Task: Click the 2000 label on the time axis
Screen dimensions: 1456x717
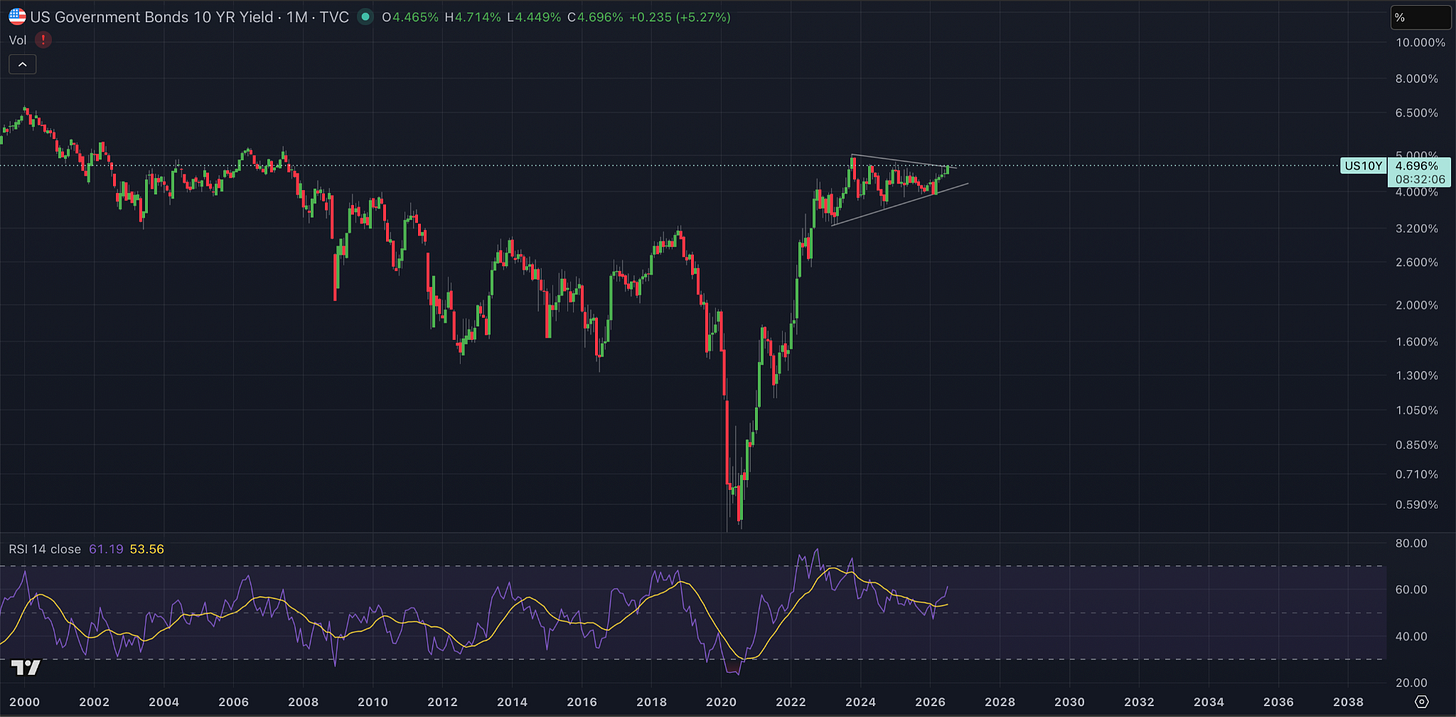Action: coord(24,703)
